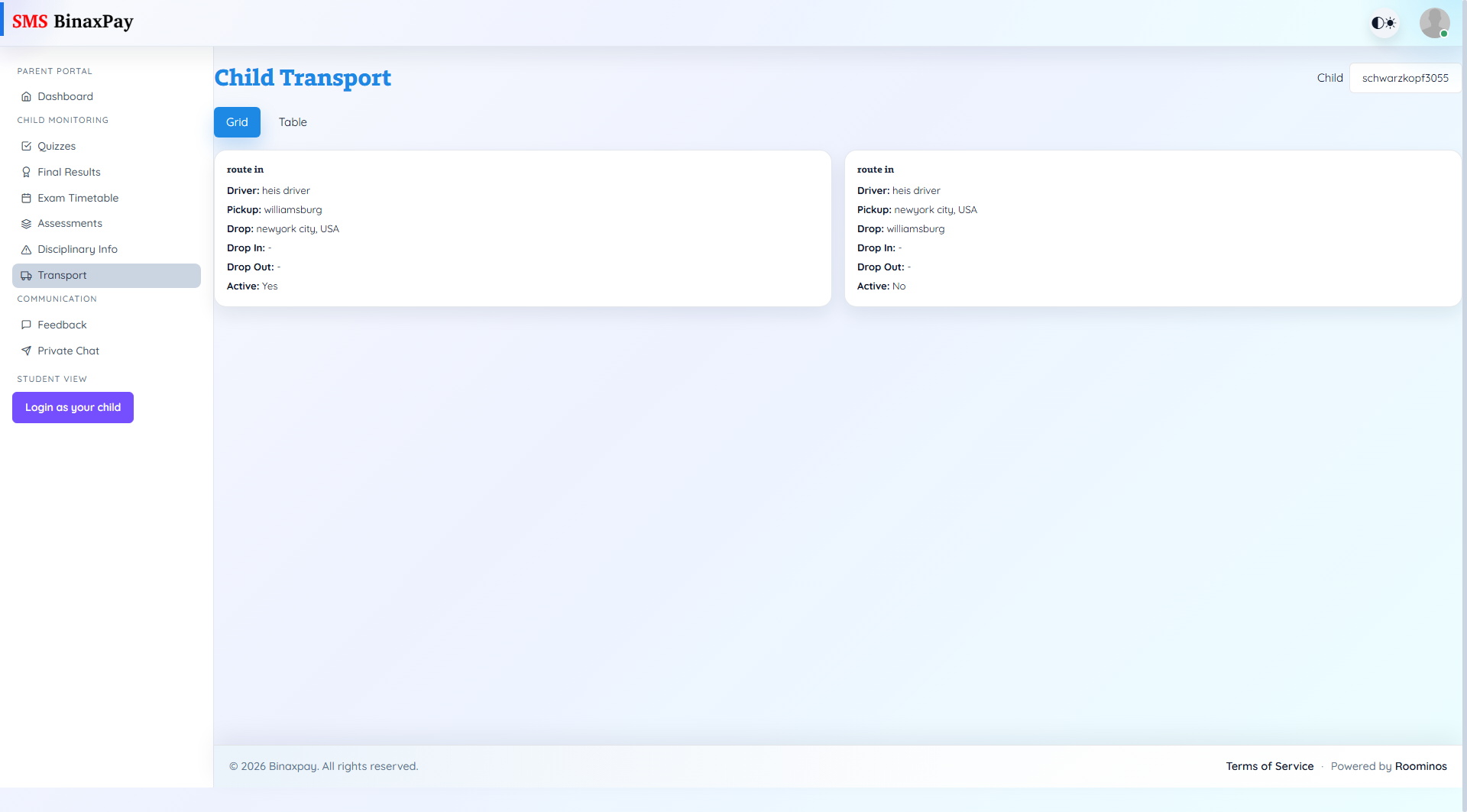Select the Assessments layers icon
The width and height of the screenshot is (1467, 812).
27,223
